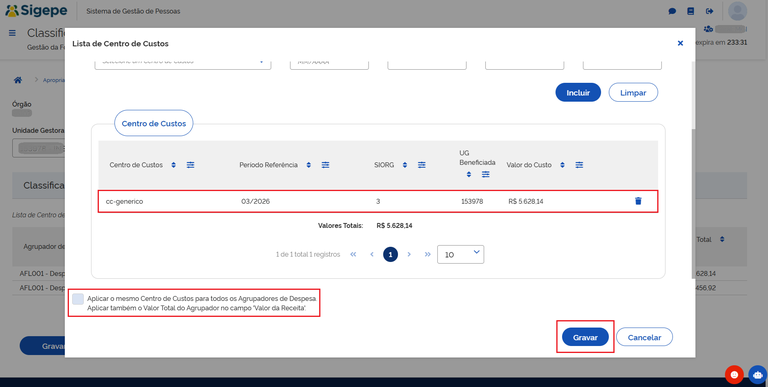Sort by SIORG column
This screenshot has height=387, width=768.
coord(405,165)
